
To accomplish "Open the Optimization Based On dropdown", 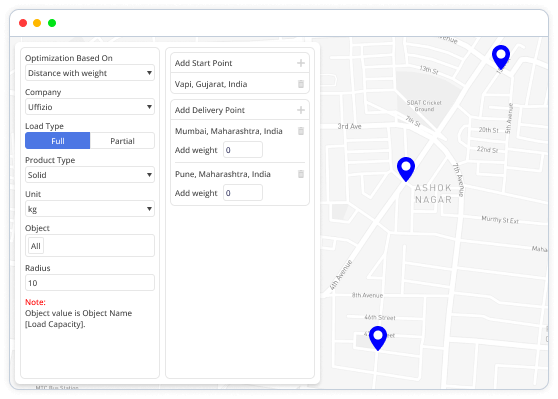I will (90, 73).
